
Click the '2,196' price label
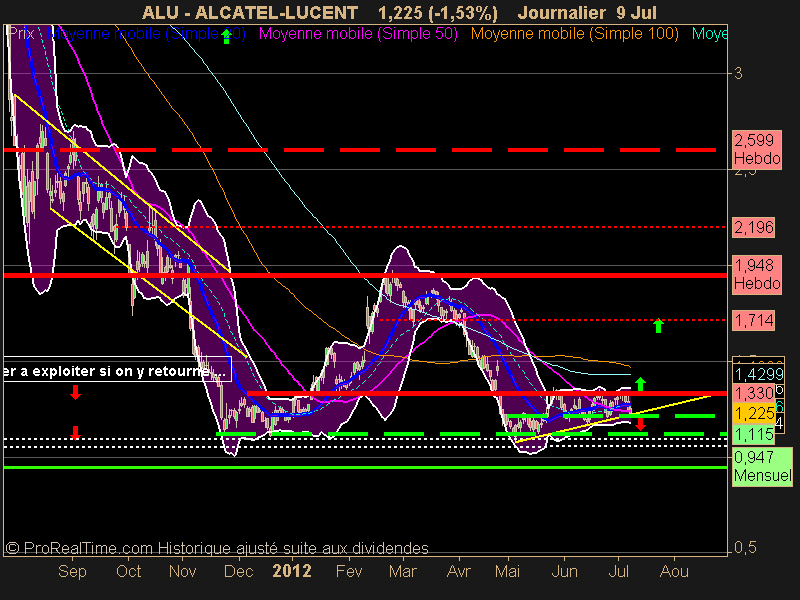coord(754,227)
